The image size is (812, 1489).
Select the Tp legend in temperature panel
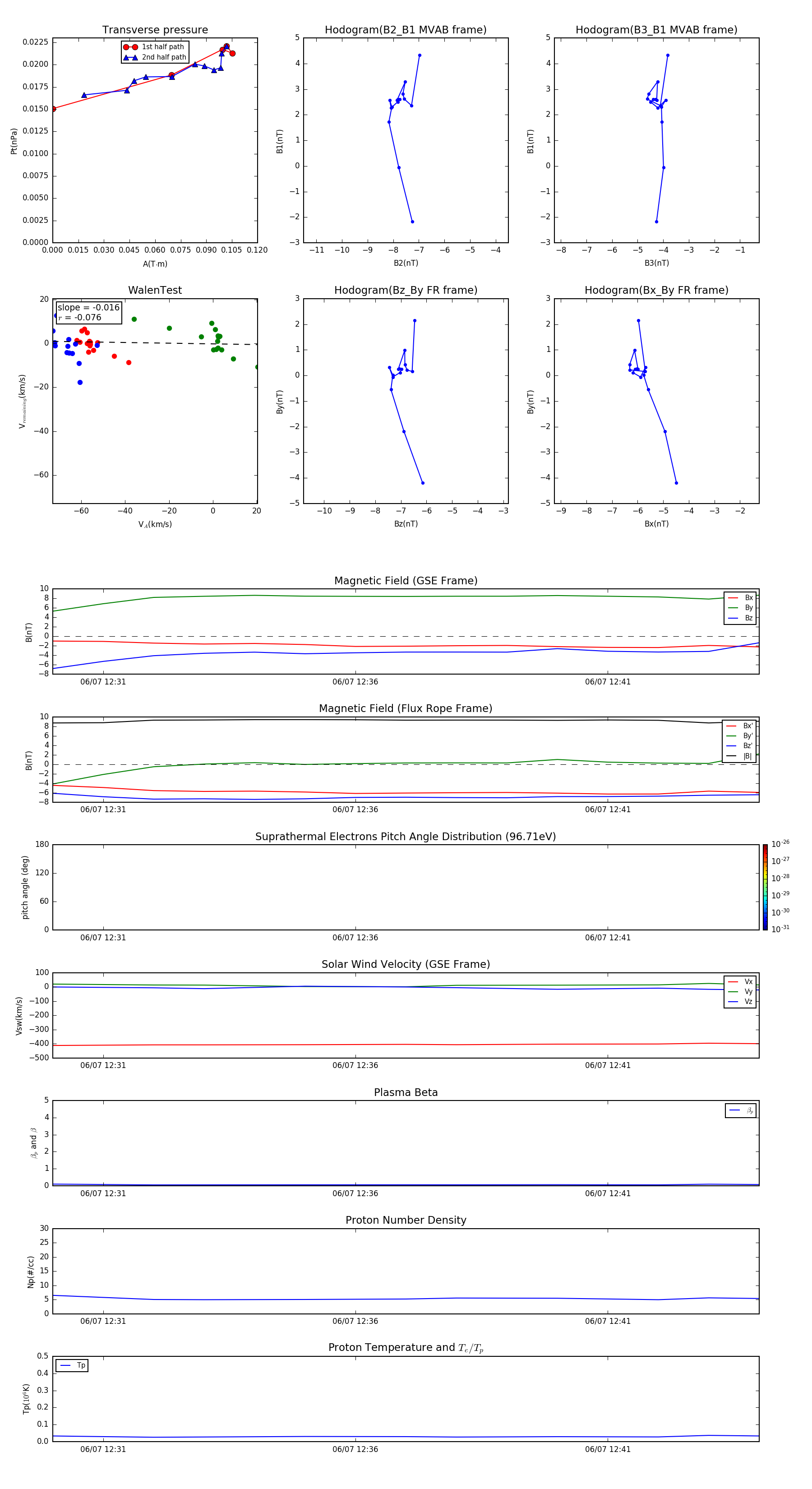click(72, 1365)
